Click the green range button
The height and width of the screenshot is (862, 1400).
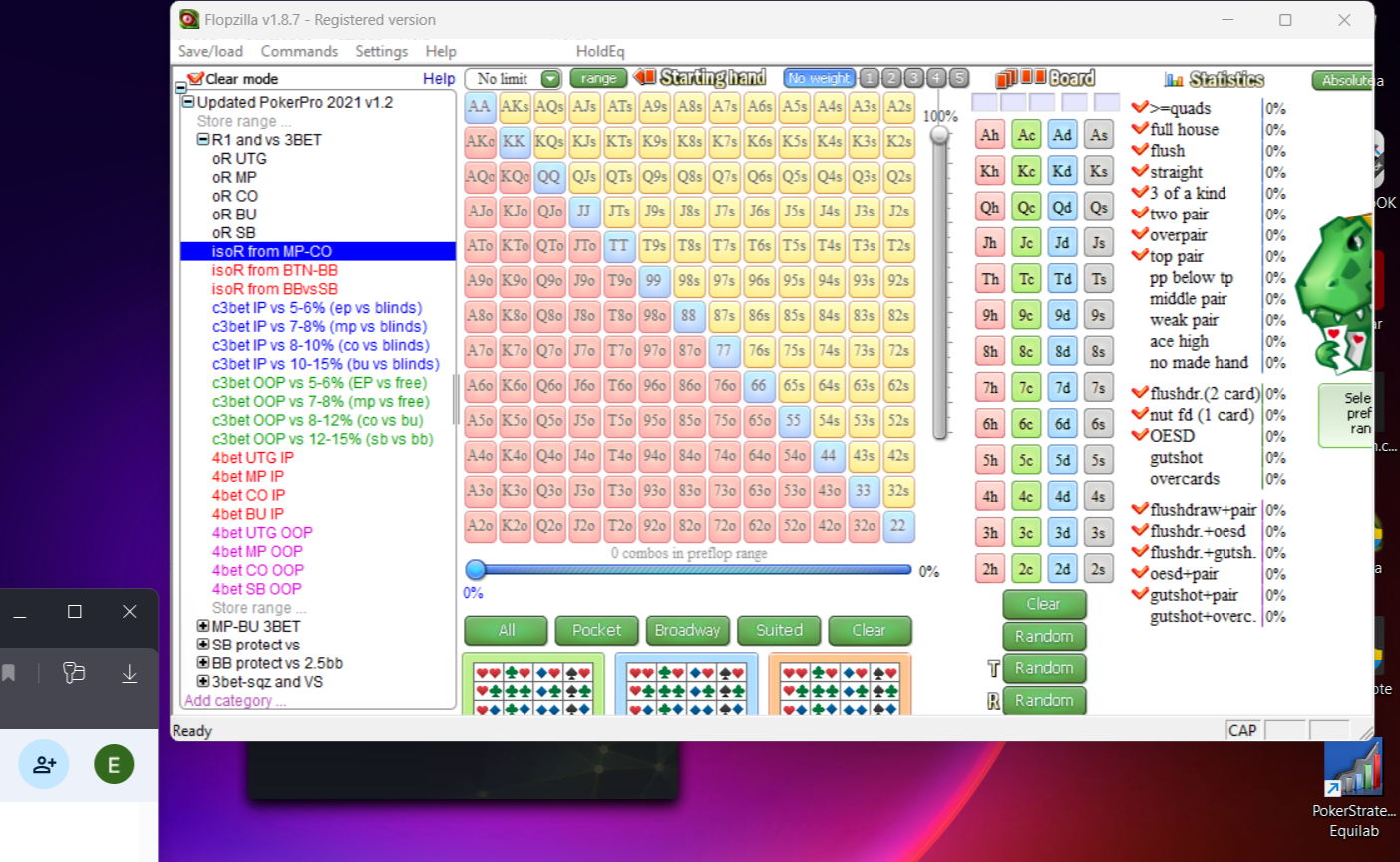coord(598,78)
